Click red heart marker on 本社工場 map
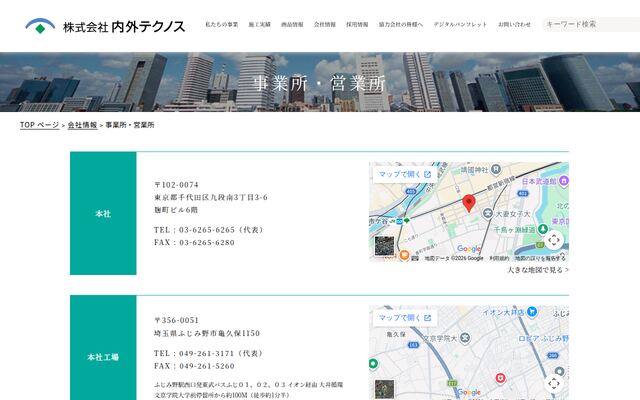The height and width of the screenshot is (400, 640). tap(500, 378)
